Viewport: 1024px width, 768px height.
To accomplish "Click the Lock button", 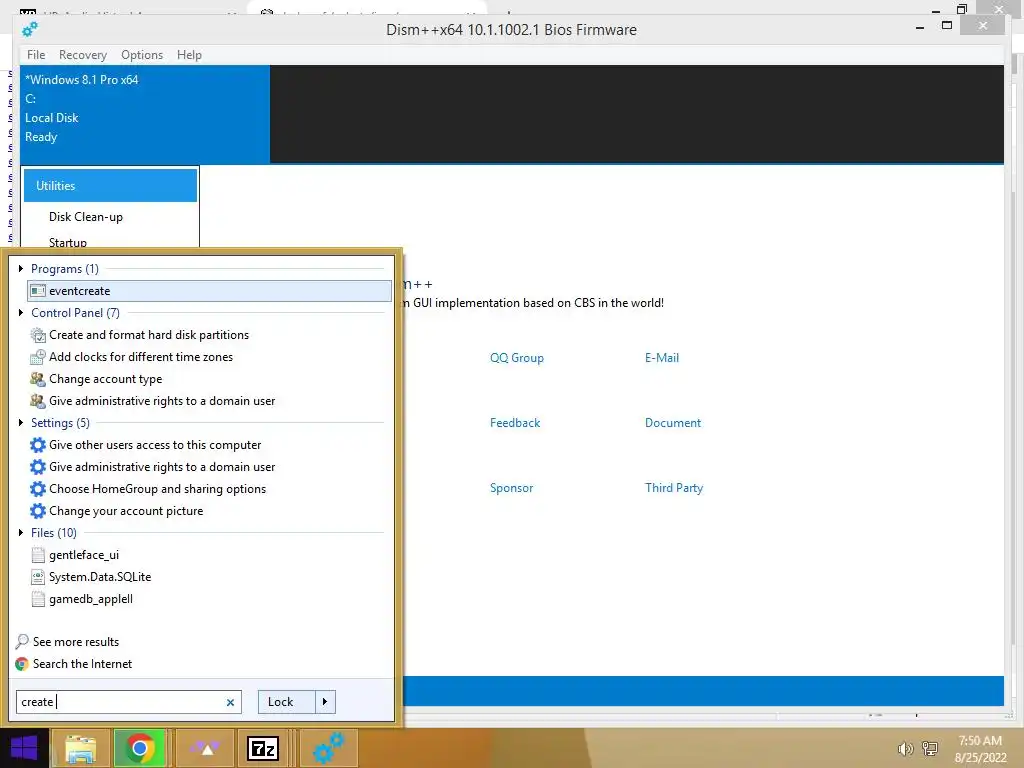I will pyautogui.click(x=286, y=702).
